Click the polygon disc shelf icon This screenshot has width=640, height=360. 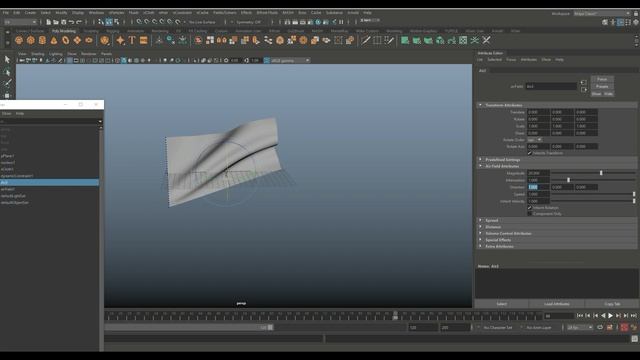click(89, 40)
